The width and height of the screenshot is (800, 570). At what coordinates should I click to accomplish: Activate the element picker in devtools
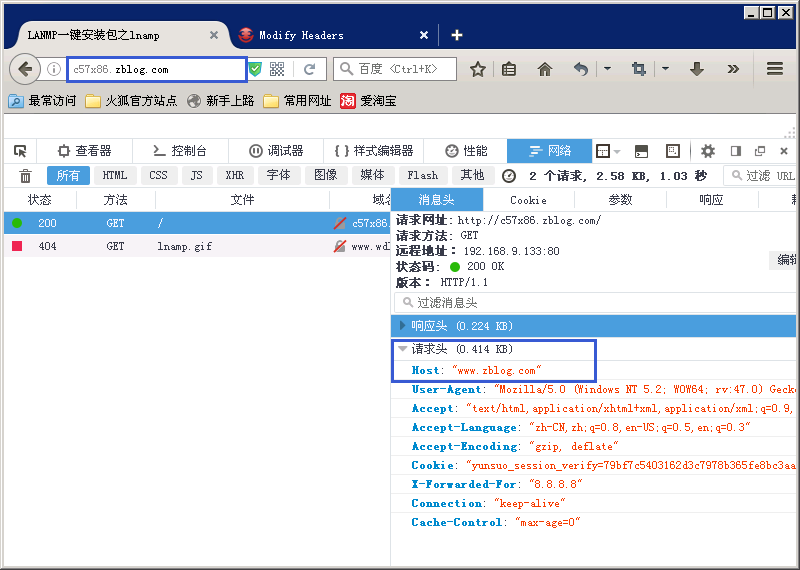point(20,151)
